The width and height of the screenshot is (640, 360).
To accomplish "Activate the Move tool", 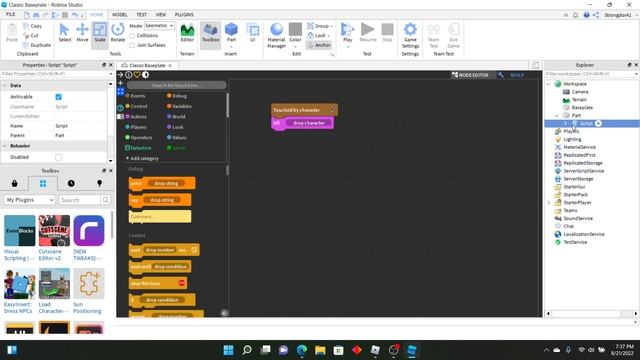I will 82,33.
